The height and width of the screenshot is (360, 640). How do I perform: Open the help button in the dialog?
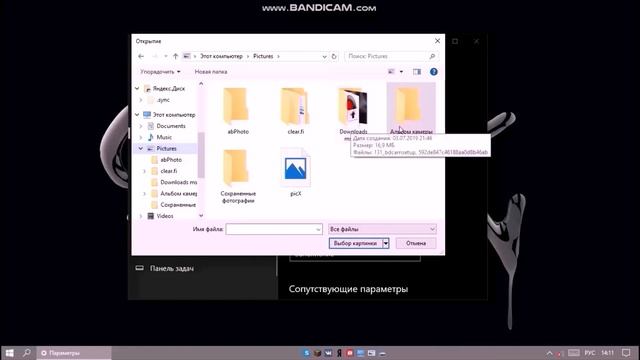(x=433, y=72)
